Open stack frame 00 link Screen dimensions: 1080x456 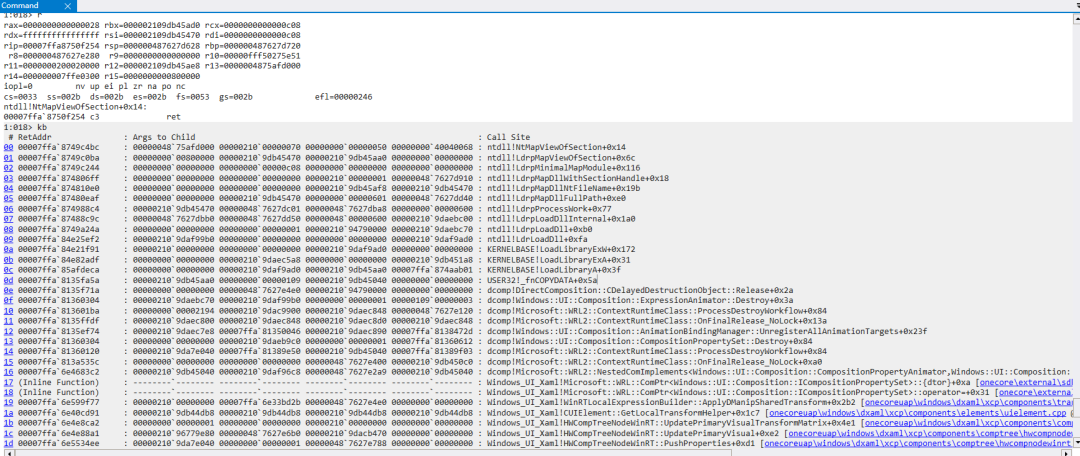point(8,147)
